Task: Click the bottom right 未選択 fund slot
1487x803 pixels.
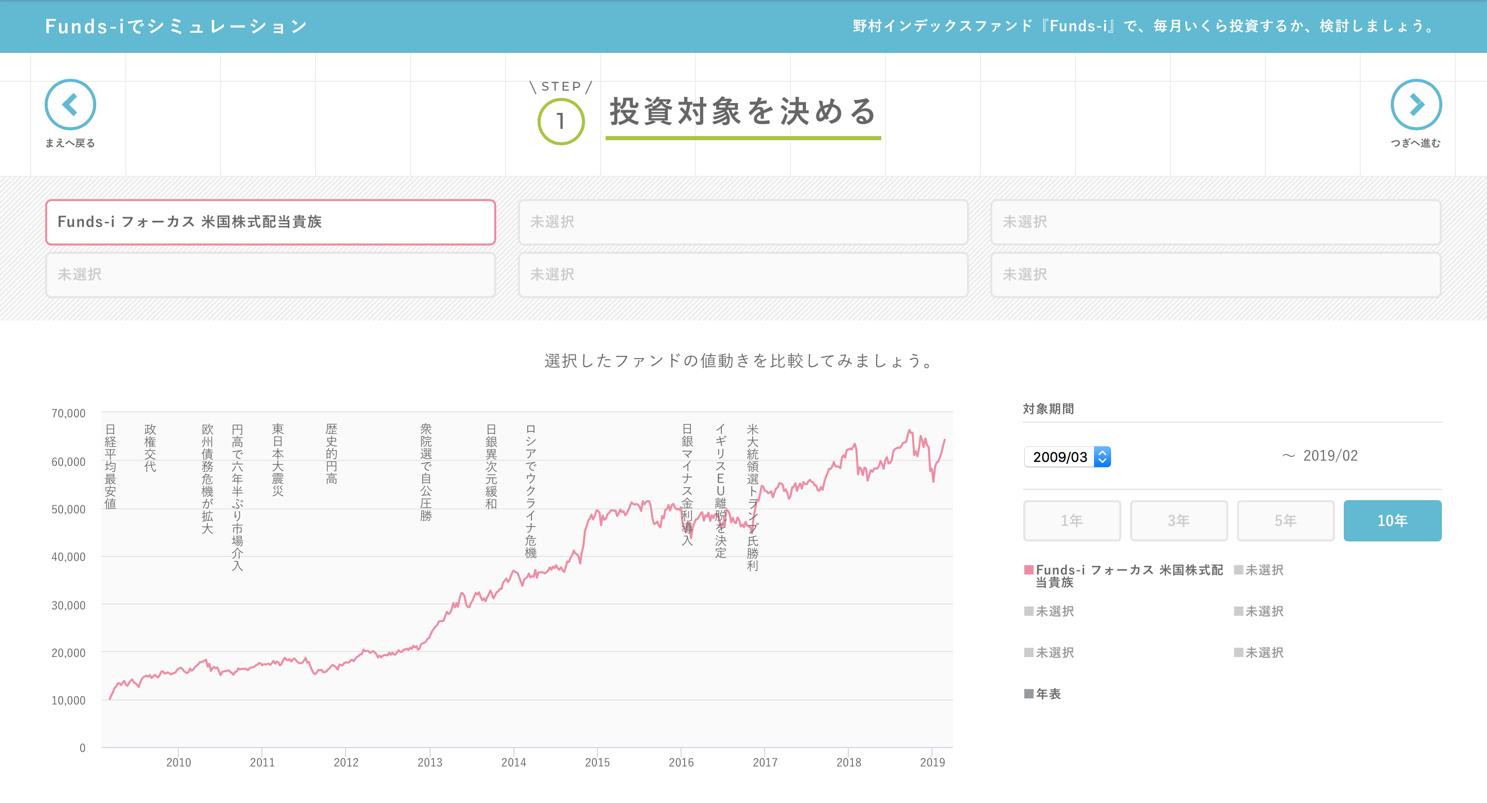Action: pos(1216,275)
